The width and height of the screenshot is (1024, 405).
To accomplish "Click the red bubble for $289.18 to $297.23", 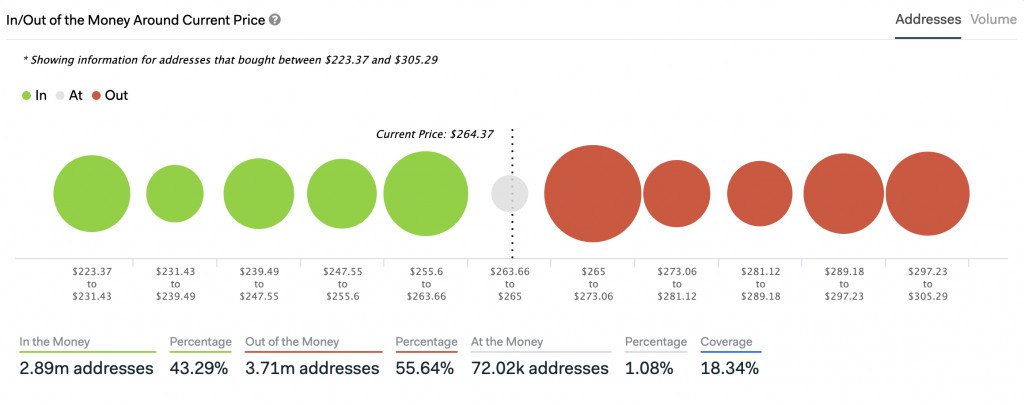I will click(x=844, y=194).
